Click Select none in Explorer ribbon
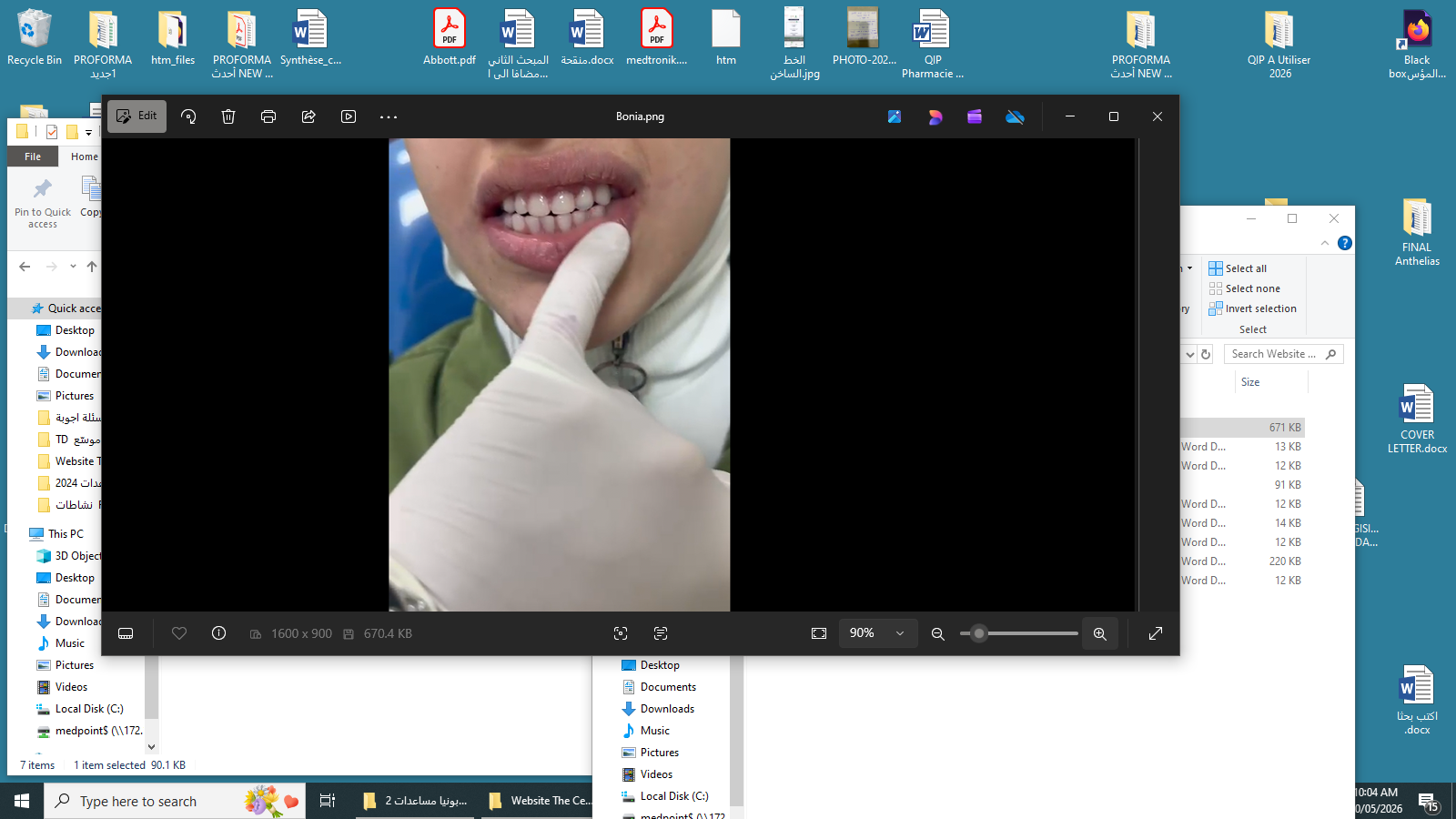Screen dimensions: 1456x819 [x=1244, y=288]
